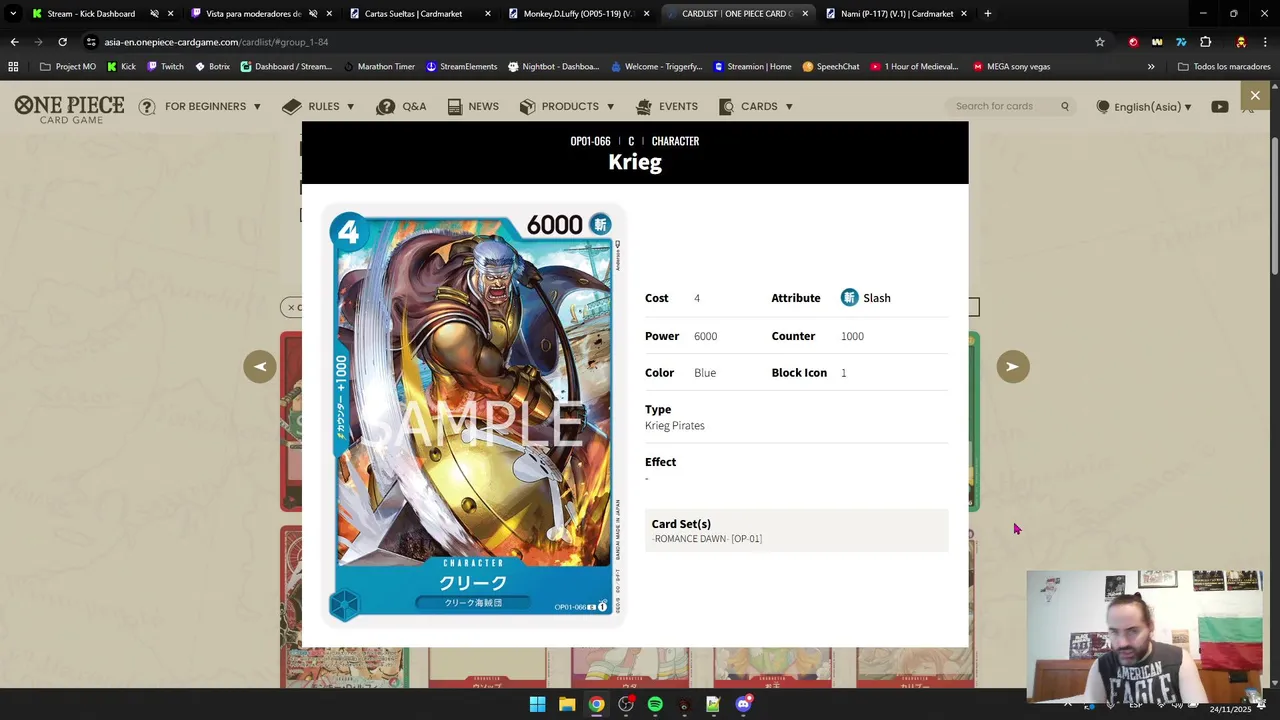Open the English(Asia) language dropdown
The height and width of the screenshot is (720, 1280).
tap(1144, 106)
